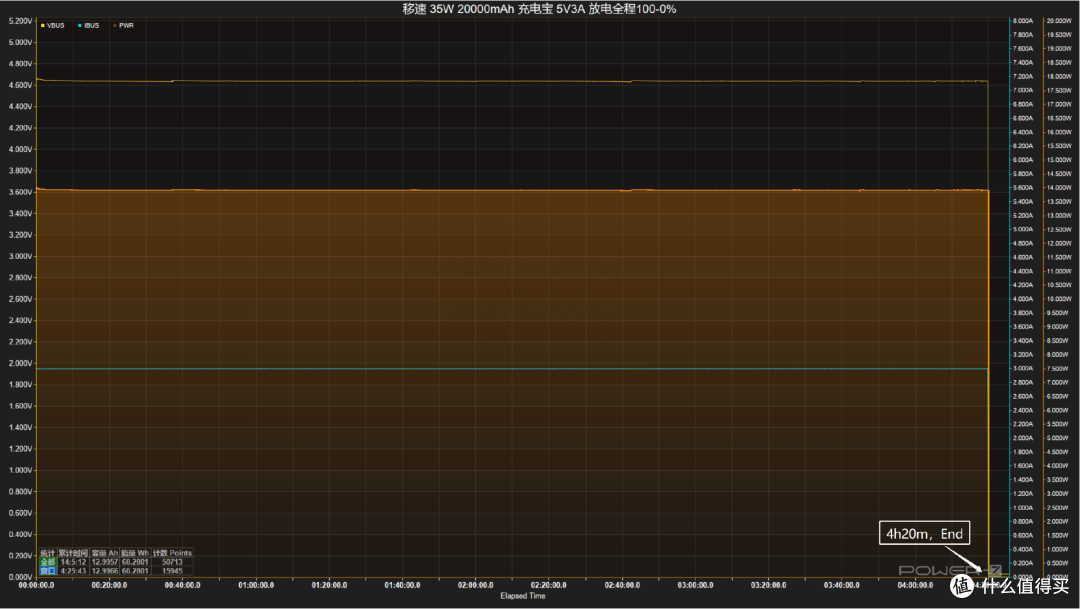Viewport: 1080px width, 609px height.
Task: Click the 4:25:43 window time cell
Action: (73, 570)
